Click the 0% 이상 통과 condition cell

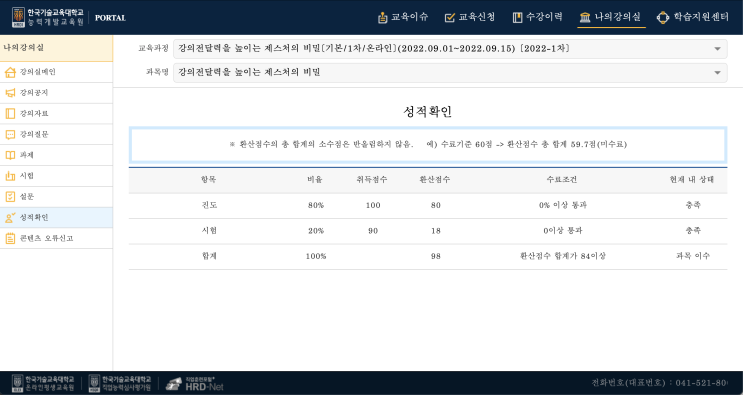563,205
